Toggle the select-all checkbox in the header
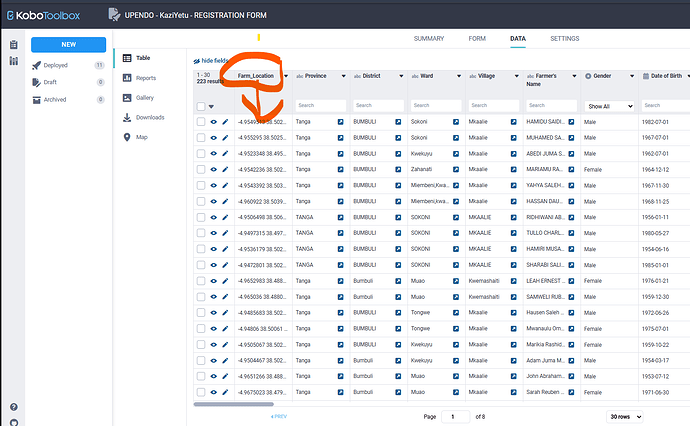 201,106
